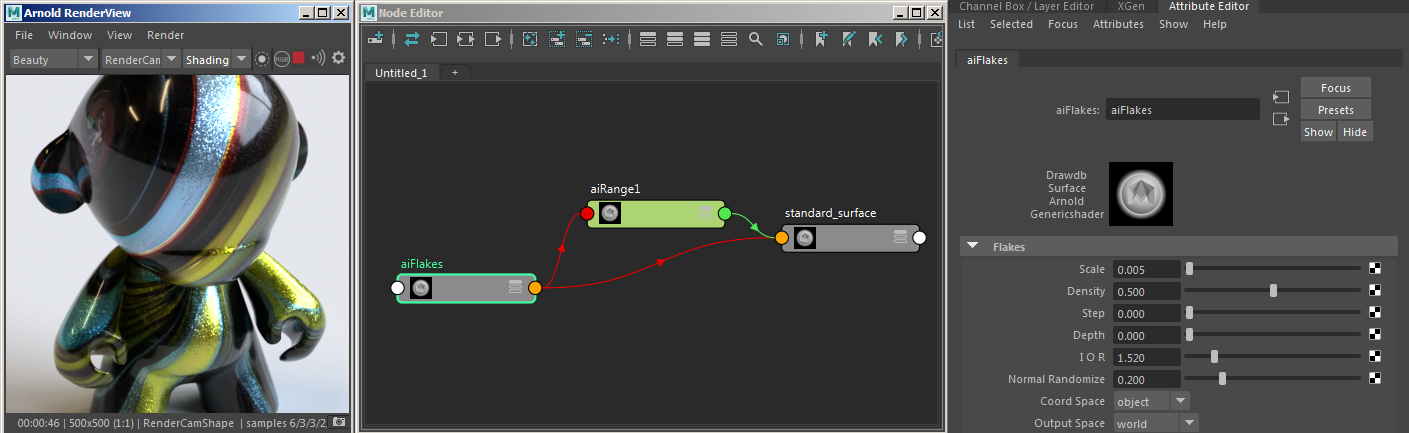Open the Beauty AOV dropdown

(x=54, y=59)
